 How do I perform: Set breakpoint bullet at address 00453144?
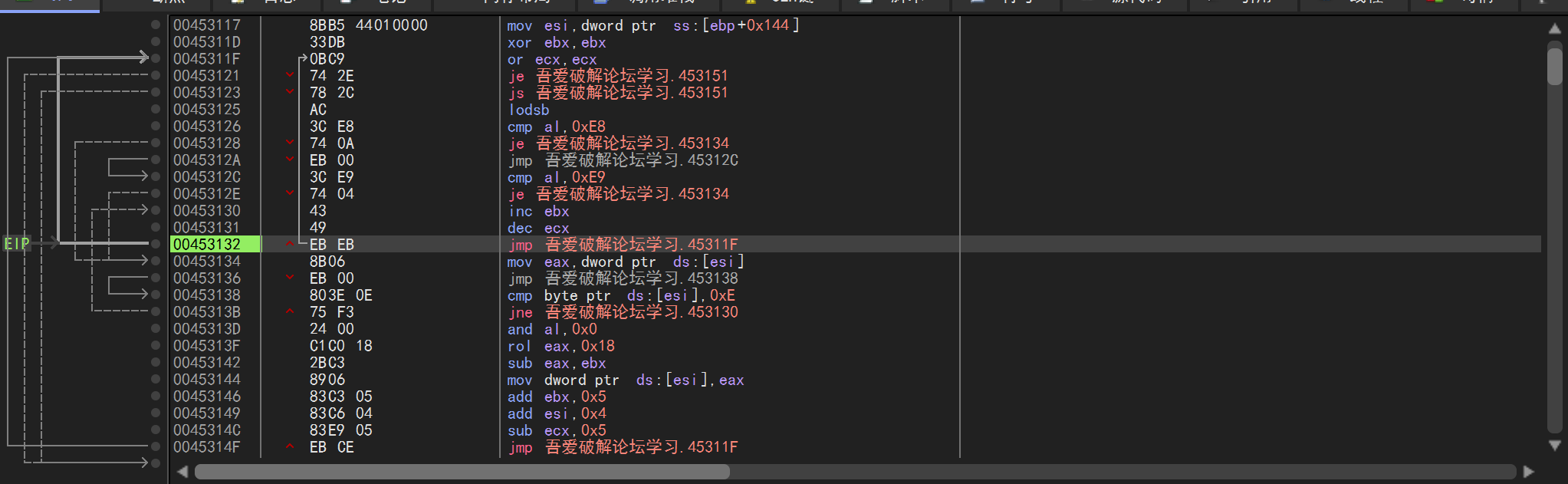[156, 380]
